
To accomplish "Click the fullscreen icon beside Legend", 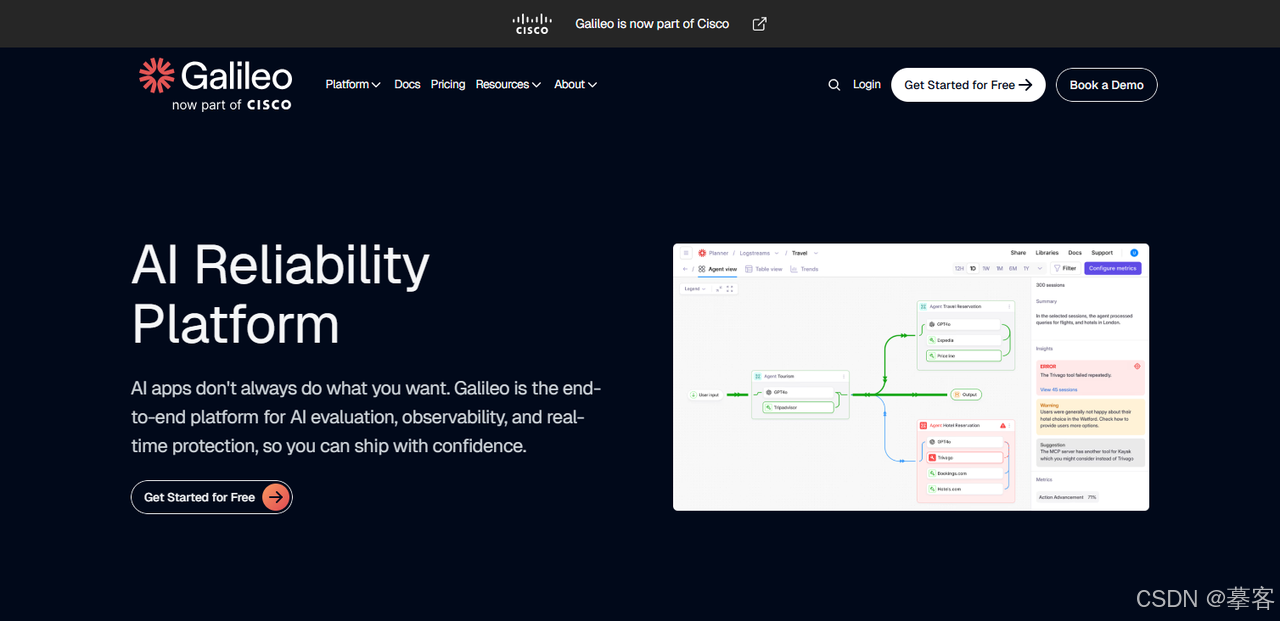I will point(730,289).
